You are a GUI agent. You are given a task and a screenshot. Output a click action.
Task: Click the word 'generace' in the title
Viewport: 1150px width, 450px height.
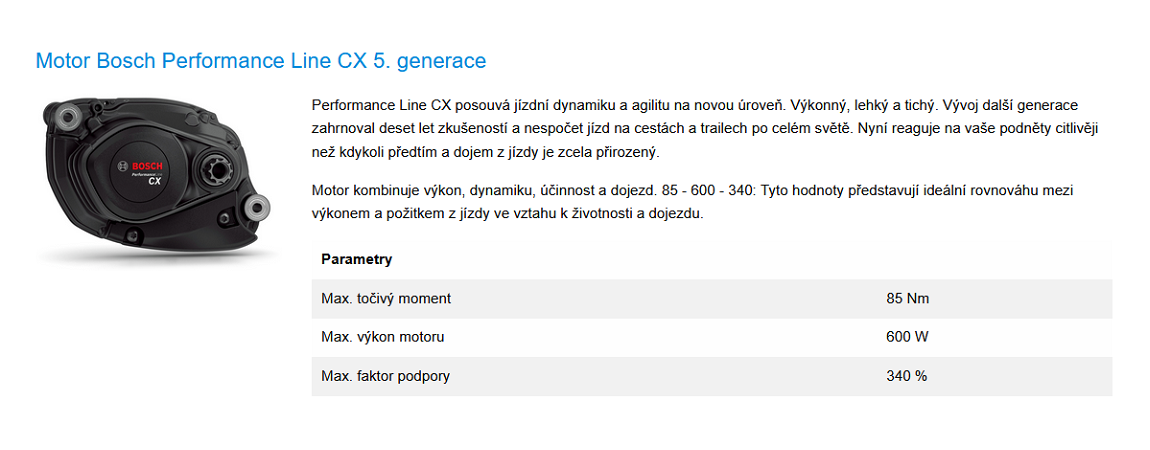point(442,61)
